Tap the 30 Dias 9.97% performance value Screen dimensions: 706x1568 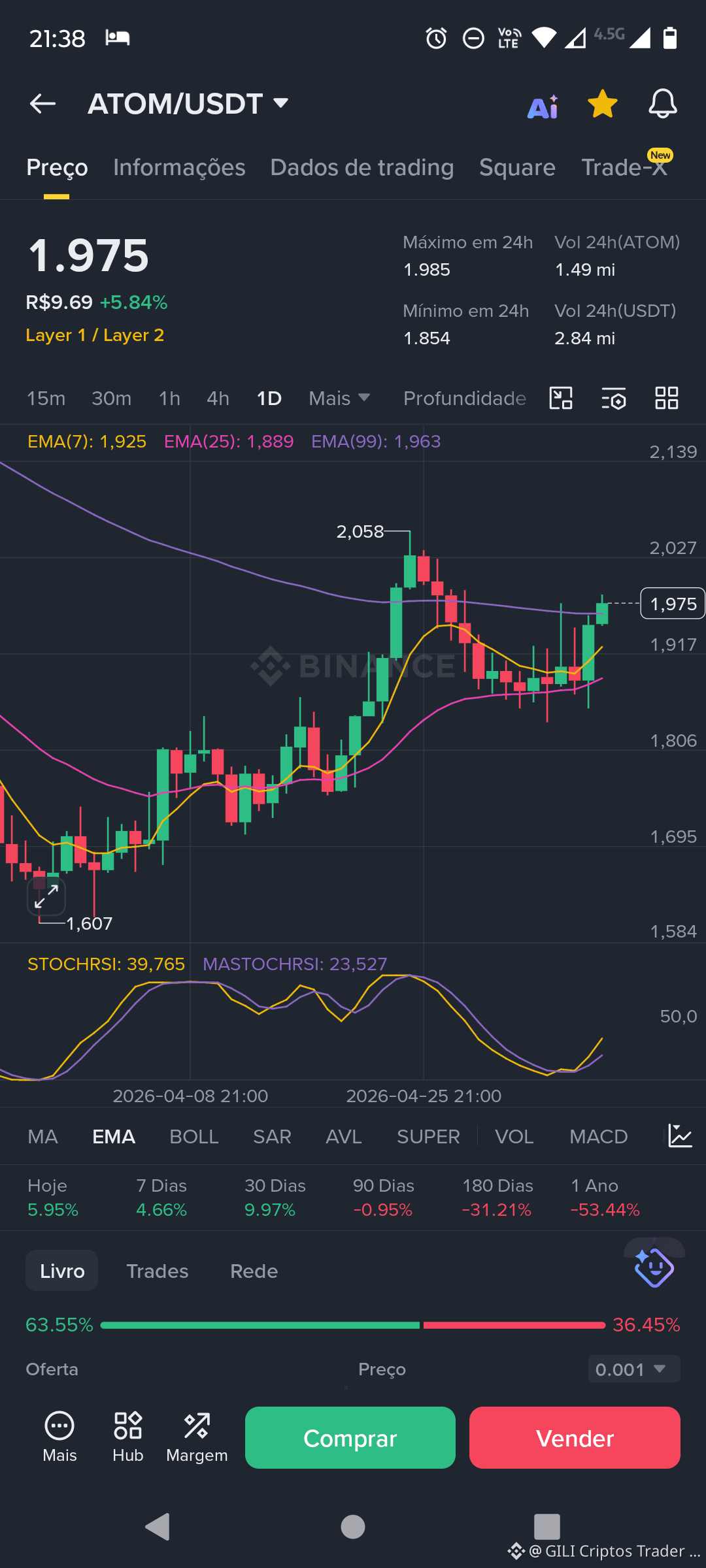(270, 1210)
